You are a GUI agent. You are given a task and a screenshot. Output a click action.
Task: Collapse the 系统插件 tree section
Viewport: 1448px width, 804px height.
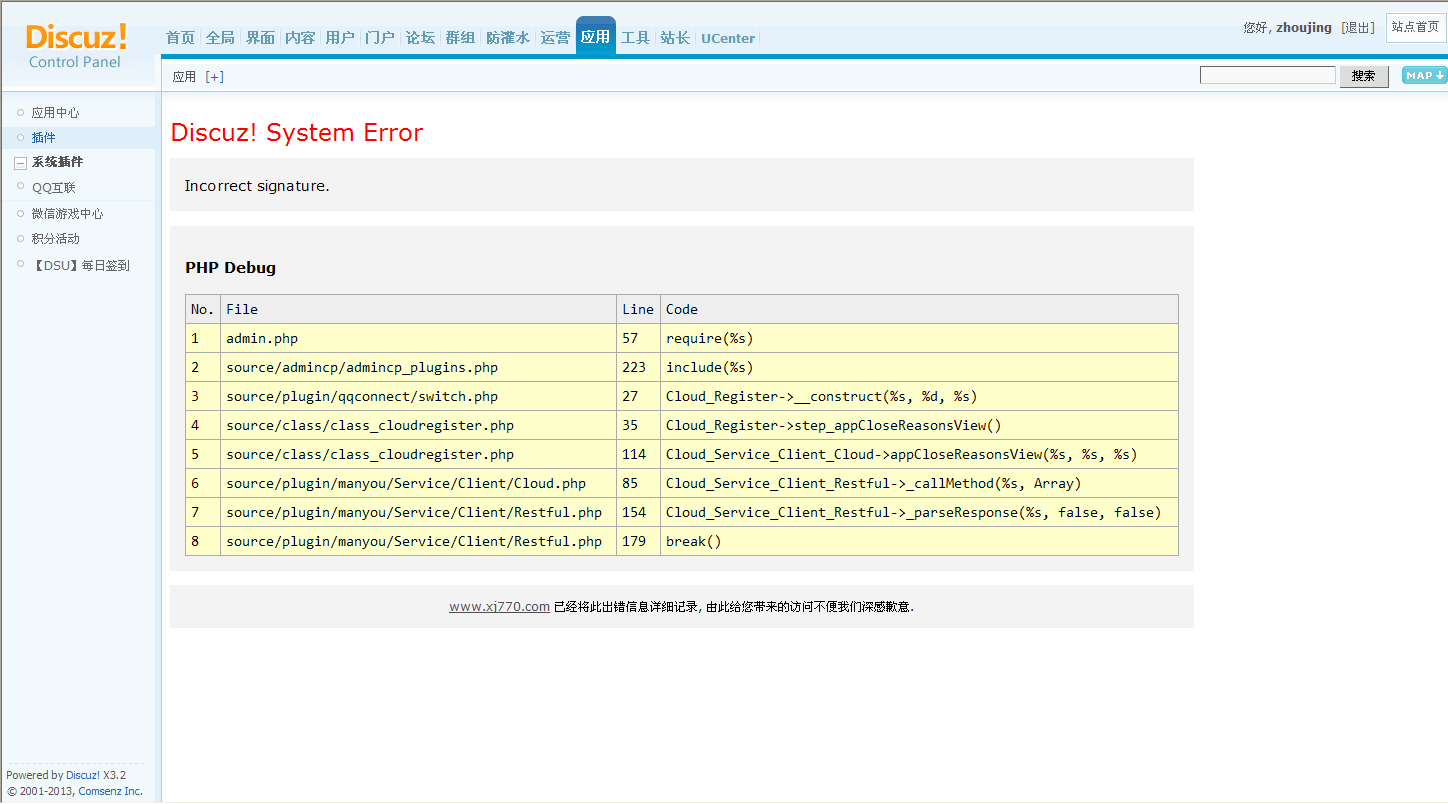(20, 163)
